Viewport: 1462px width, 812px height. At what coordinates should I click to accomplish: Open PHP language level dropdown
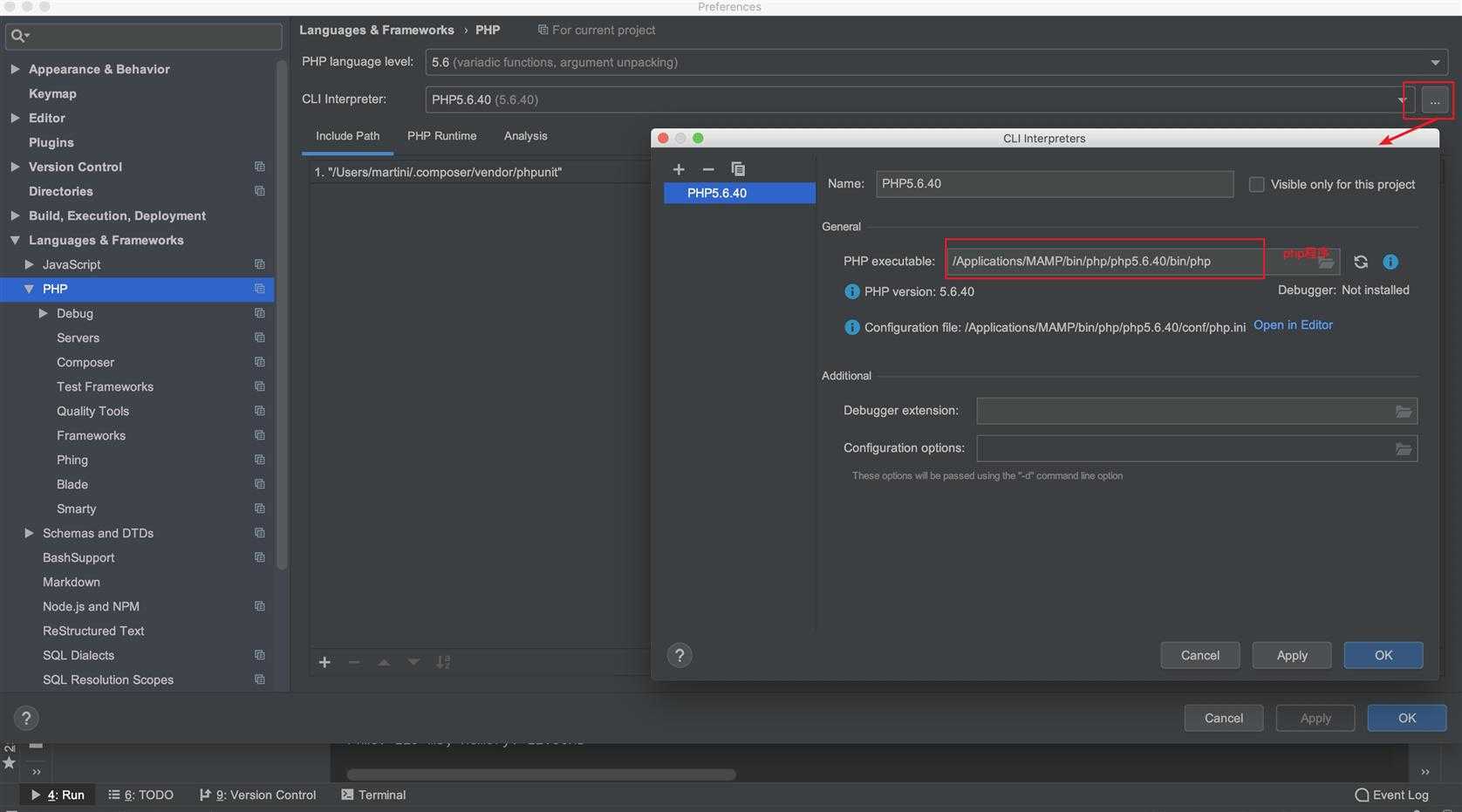pyautogui.click(x=1435, y=62)
